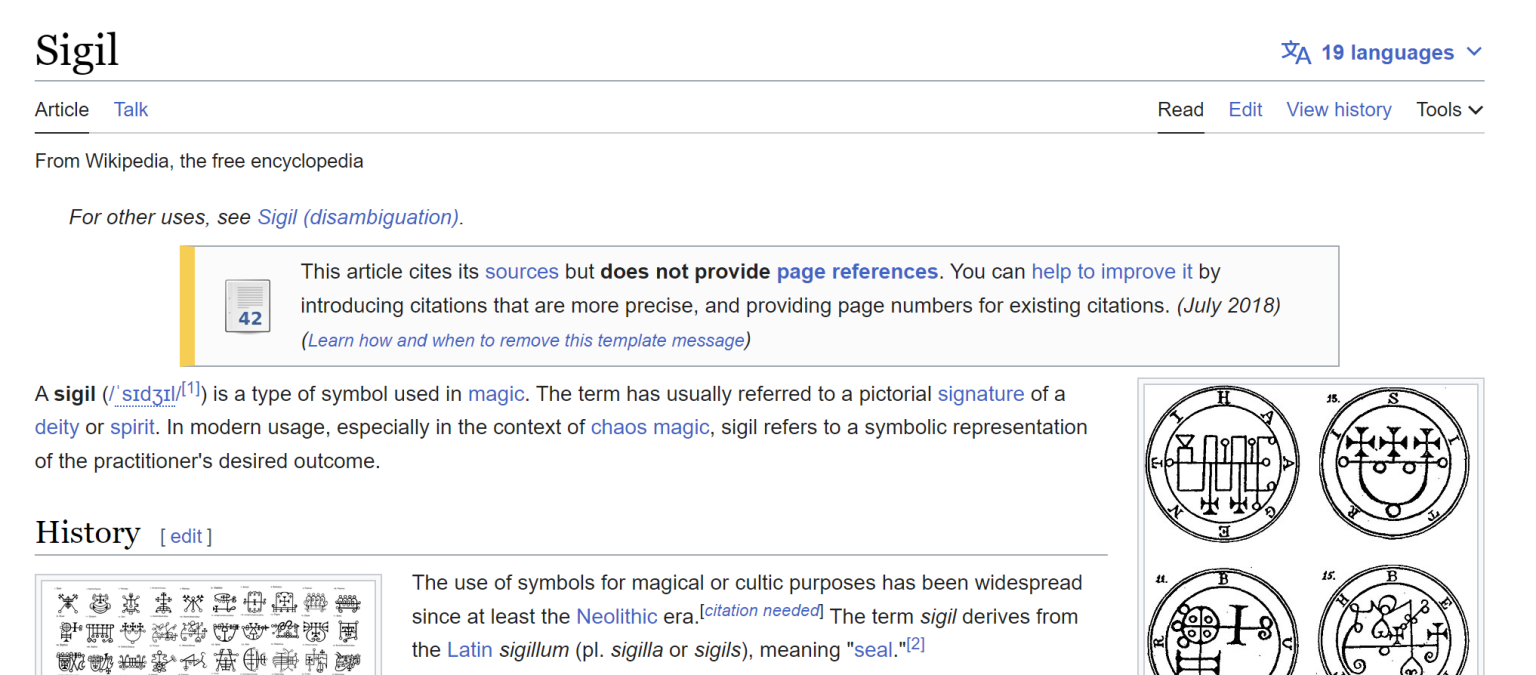Follow the 'Latin' link
Image resolution: width=1536 pixels, height=675 pixels.
coord(469,650)
